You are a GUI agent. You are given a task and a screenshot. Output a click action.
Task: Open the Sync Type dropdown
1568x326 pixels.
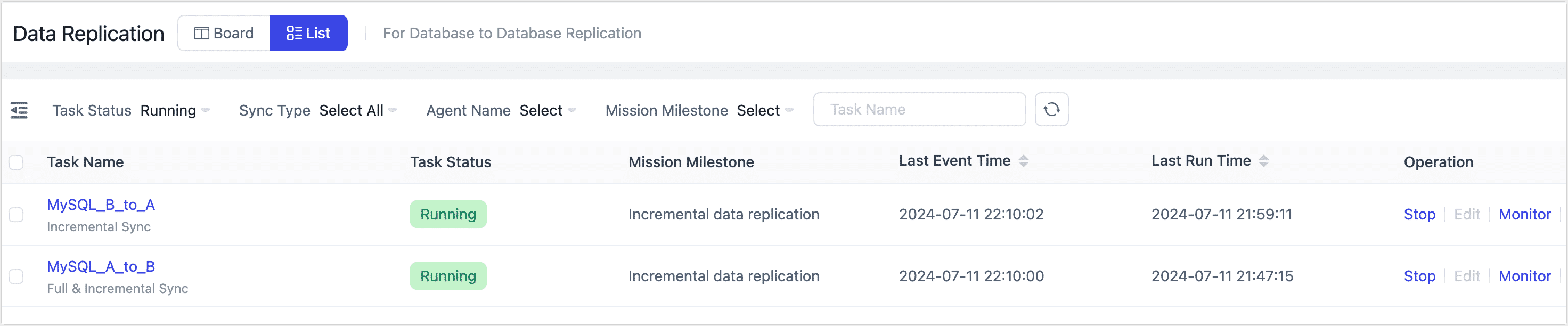pyautogui.click(x=358, y=110)
